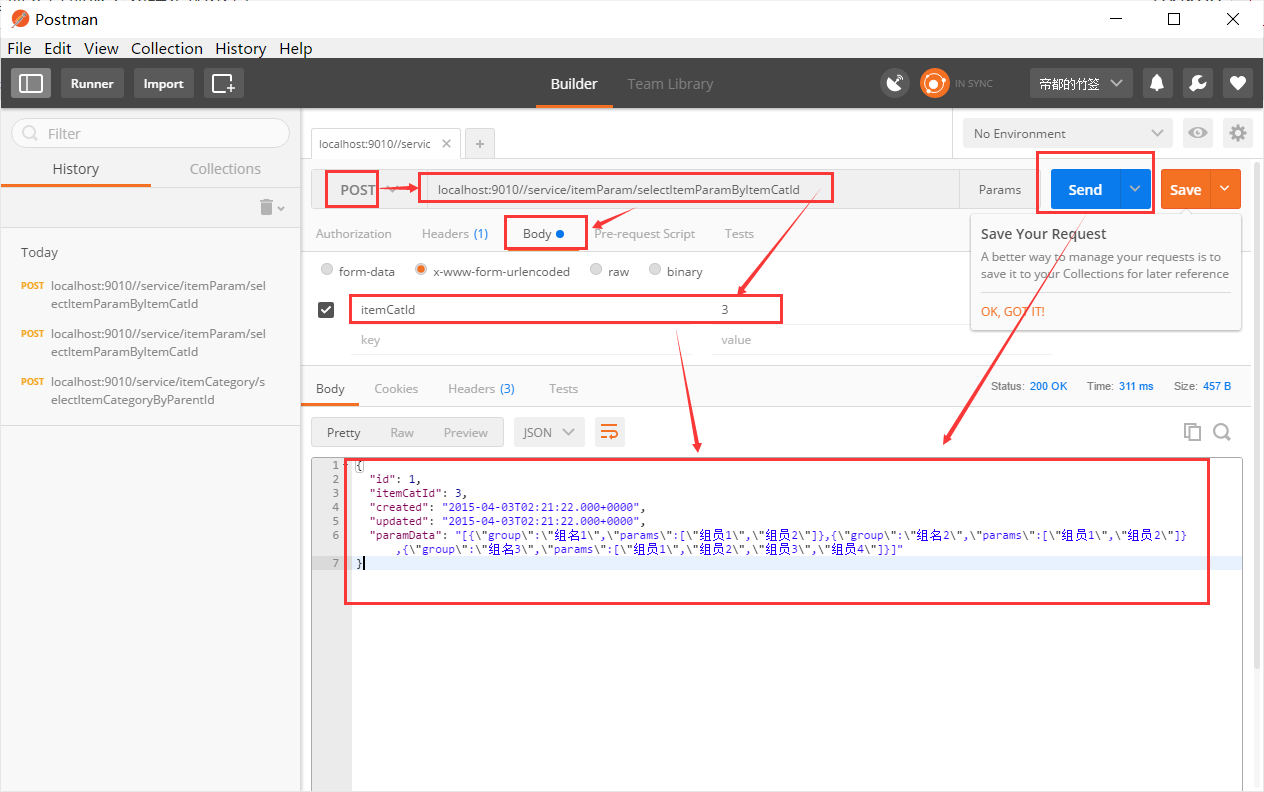Switch to the Team Library tab
Screen dimensions: 1264x792
670,84
